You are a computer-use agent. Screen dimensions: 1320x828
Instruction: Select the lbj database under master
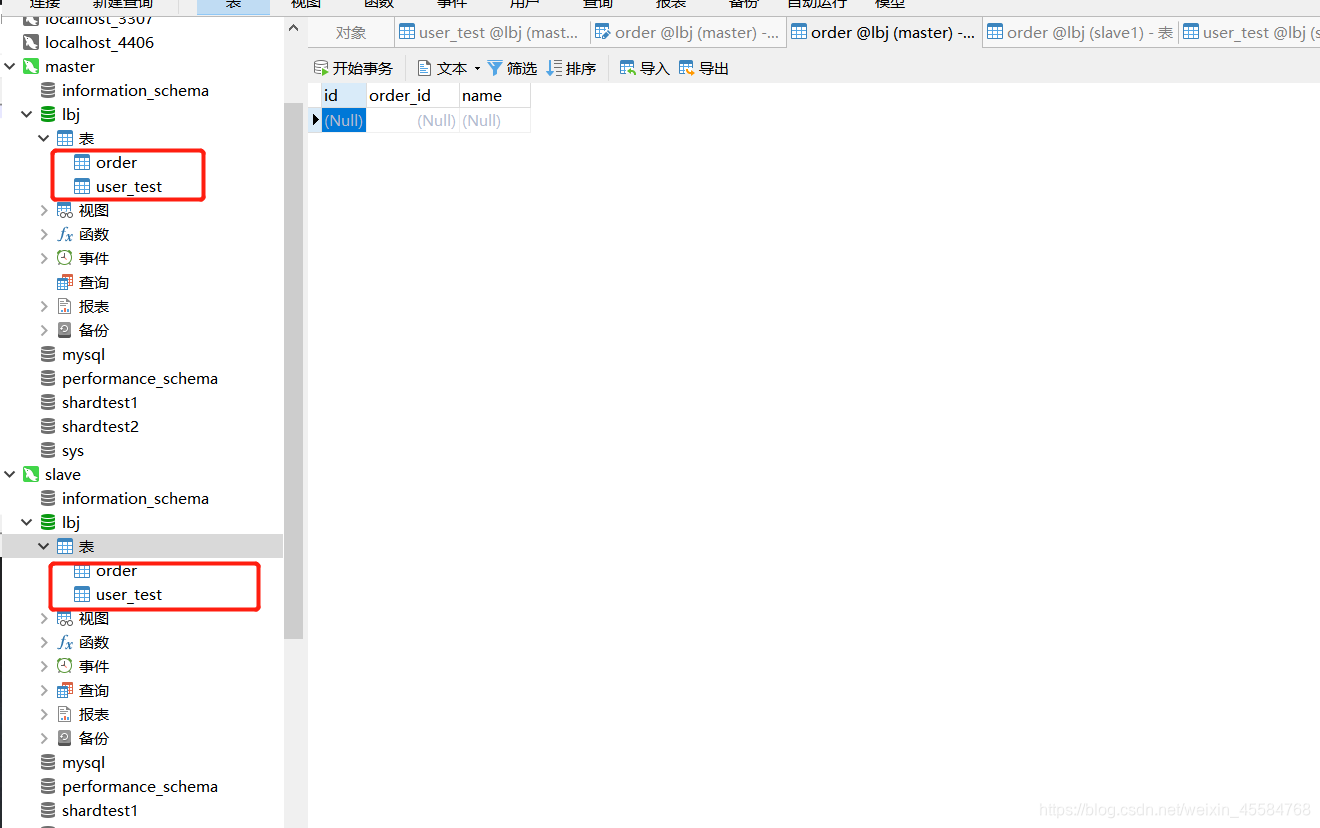(x=70, y=114)
